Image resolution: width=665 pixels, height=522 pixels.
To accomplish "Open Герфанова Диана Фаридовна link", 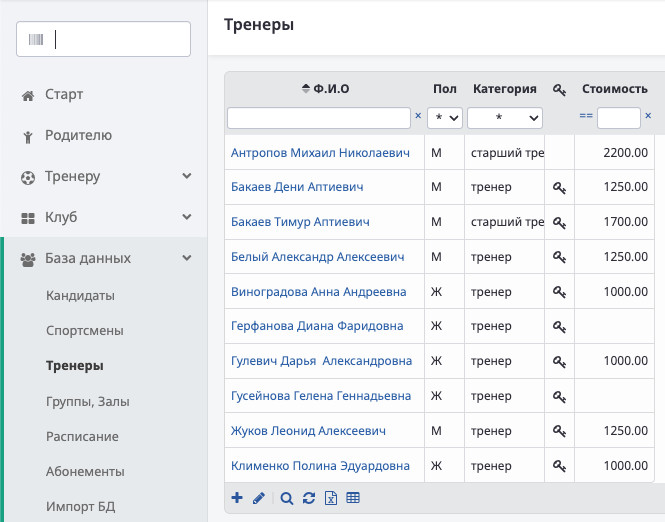I will coord(317,326).
